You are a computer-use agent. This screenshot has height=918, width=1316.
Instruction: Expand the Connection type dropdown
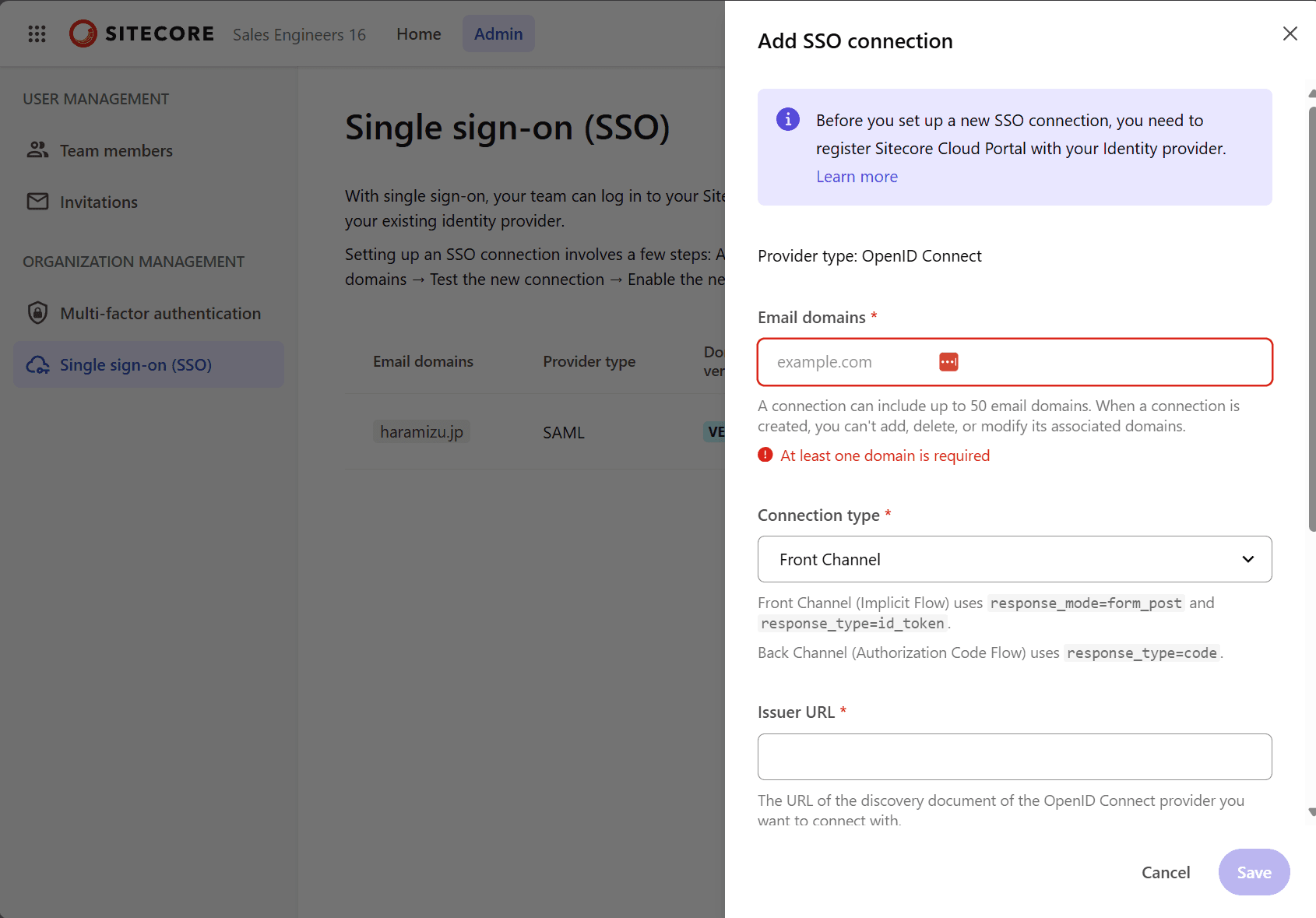1014,559
